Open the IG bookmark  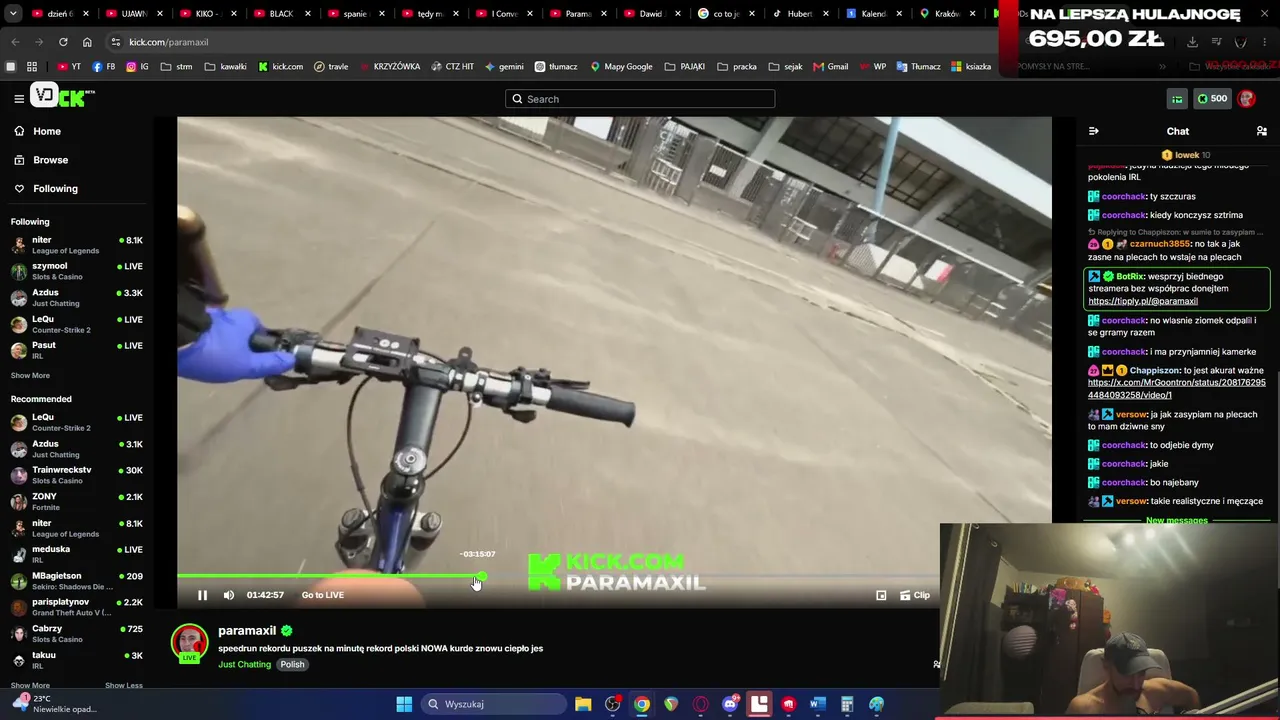click(x=137, y=67)
